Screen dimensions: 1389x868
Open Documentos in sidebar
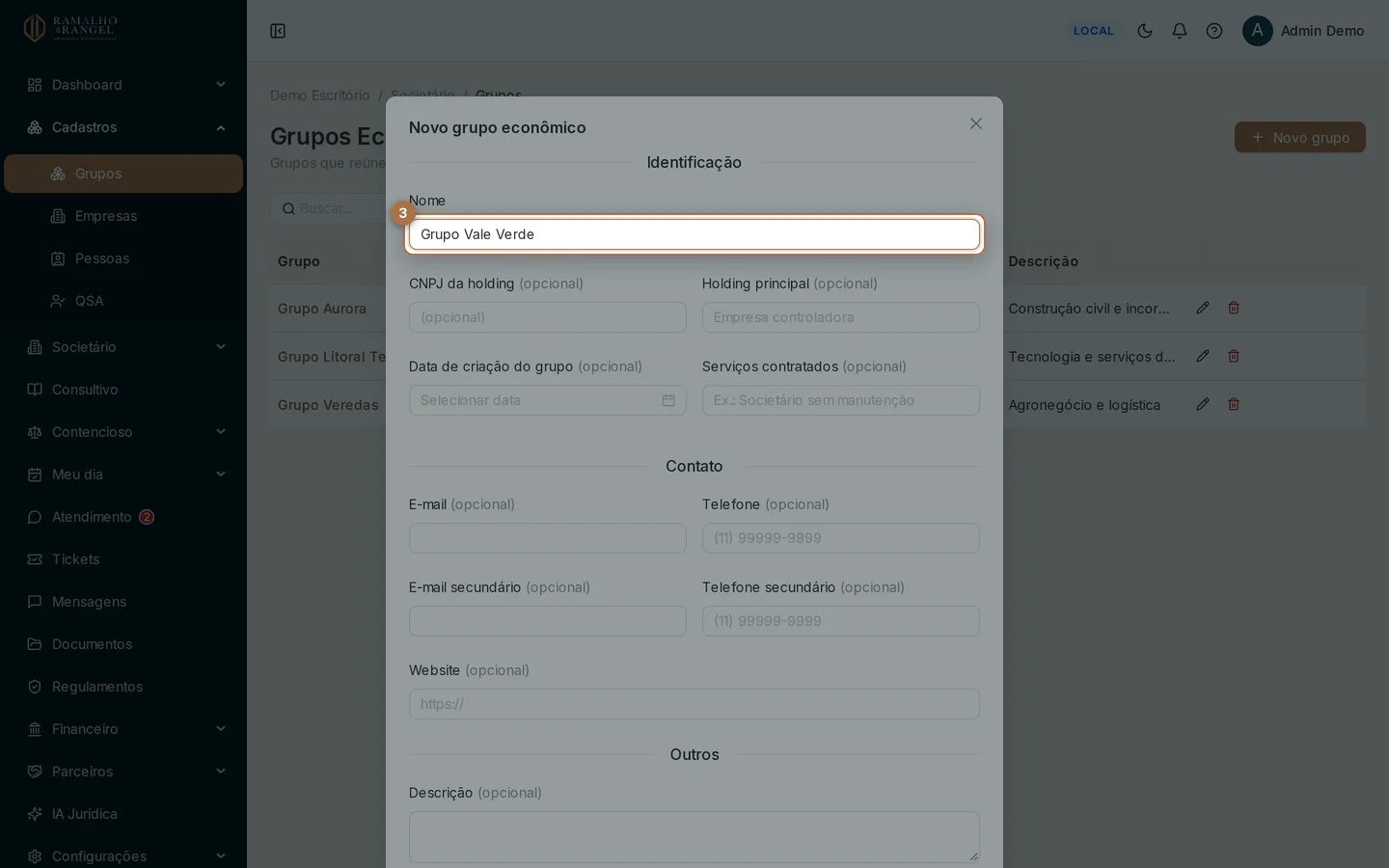123,644
